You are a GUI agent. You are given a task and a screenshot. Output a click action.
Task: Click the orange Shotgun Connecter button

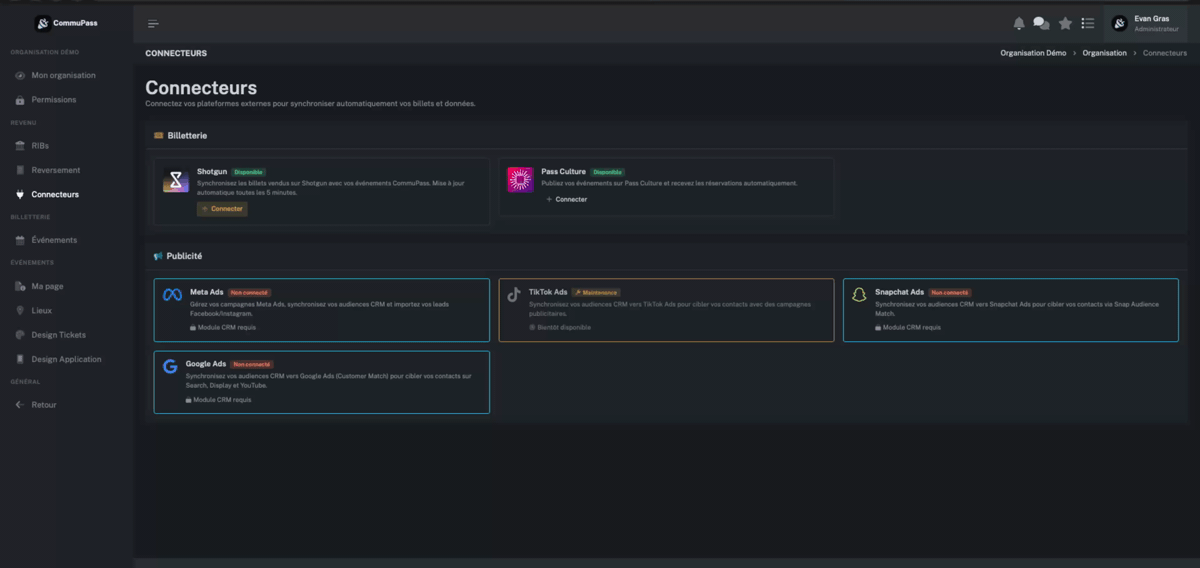(222, 209)
